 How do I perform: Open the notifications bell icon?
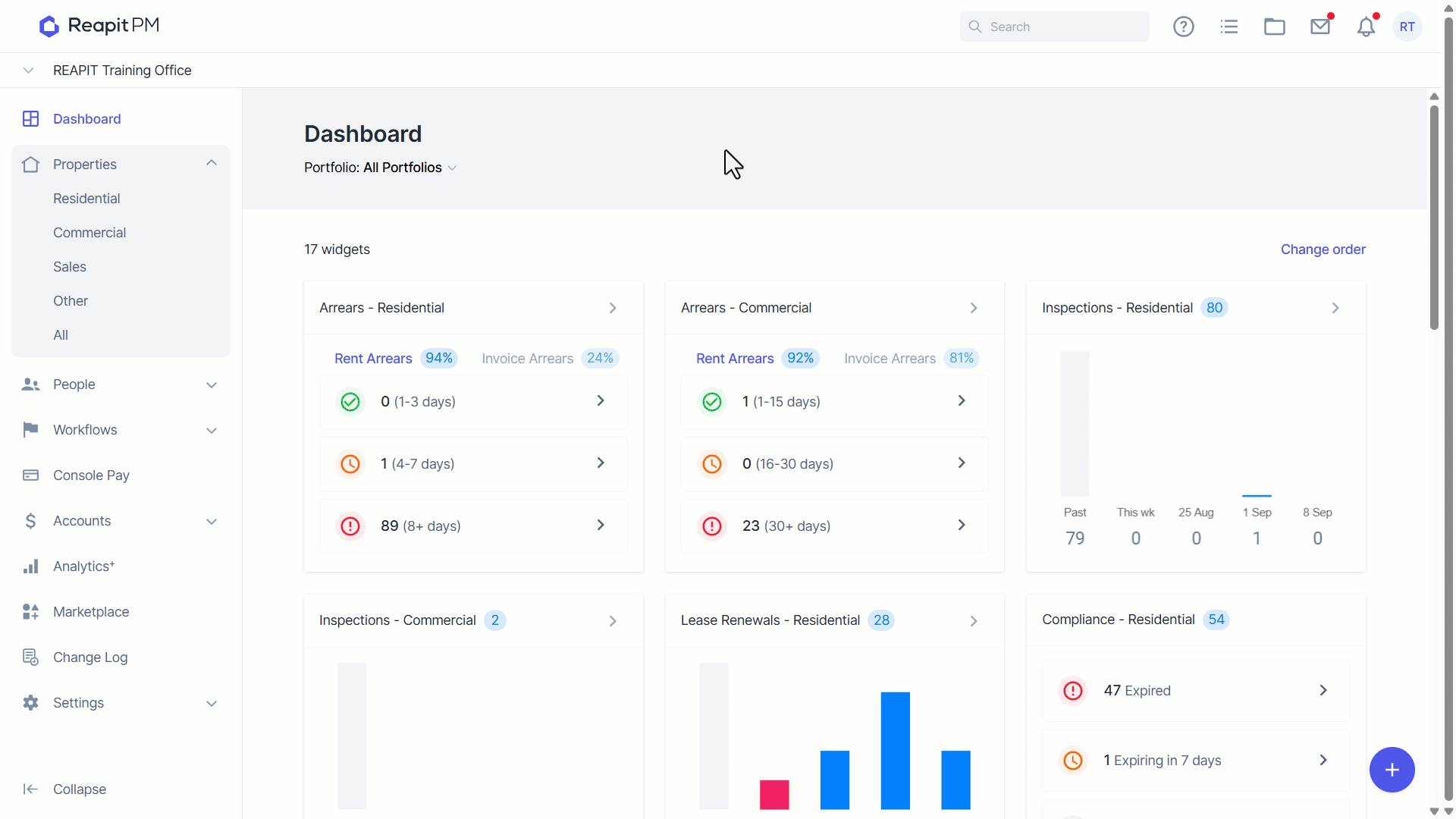1366,27
